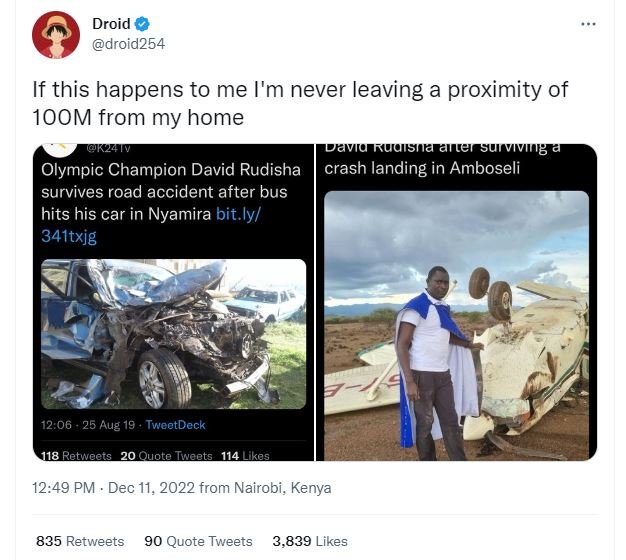The image size is (626, 560).
Task: Open the more options ellipsis menu
Action: click(588, 23)
